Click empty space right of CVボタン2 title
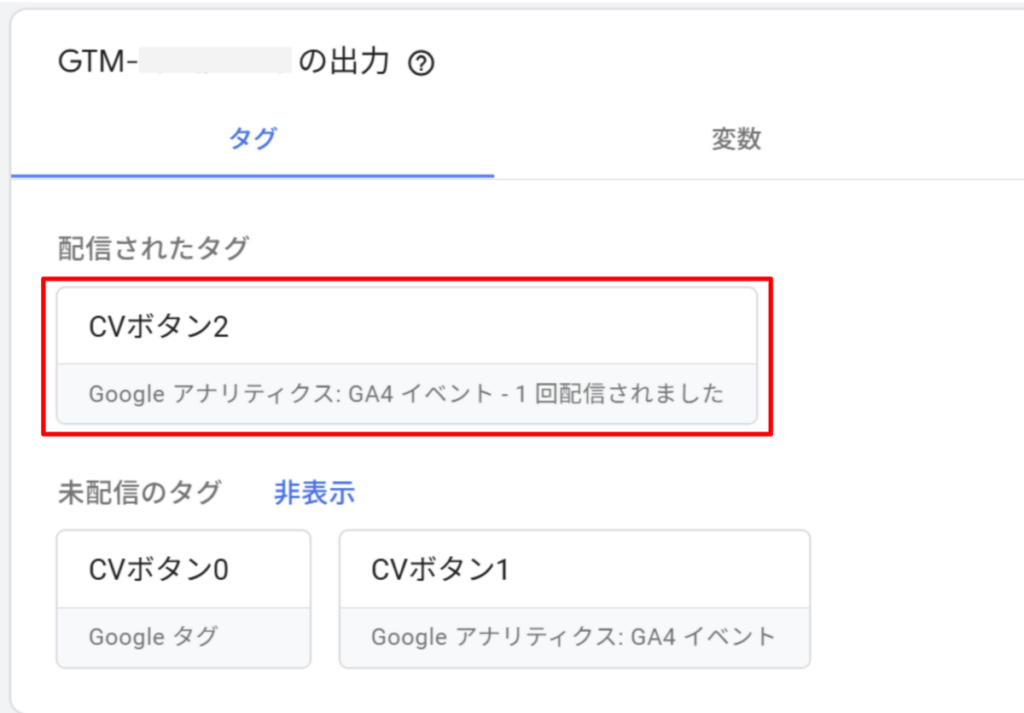The image size is (1024, 713). click(500, 327)
